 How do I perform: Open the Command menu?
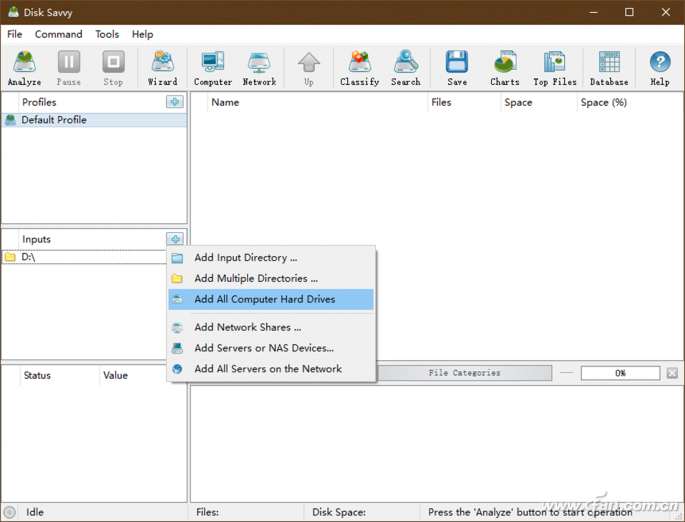coord(59,34)
